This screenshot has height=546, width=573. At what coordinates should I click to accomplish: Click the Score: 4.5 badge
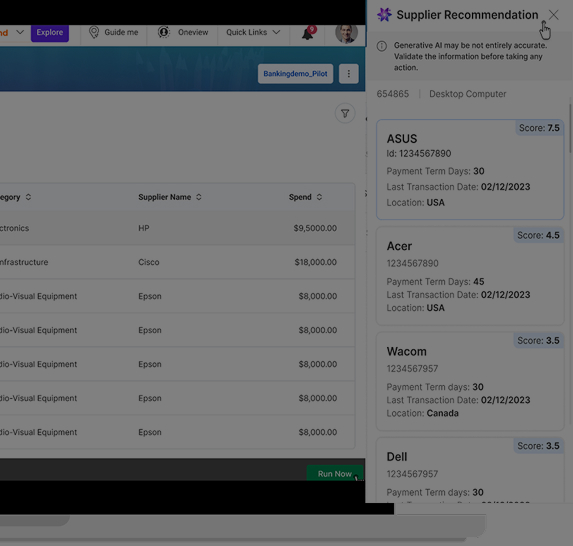coord(538,235)
